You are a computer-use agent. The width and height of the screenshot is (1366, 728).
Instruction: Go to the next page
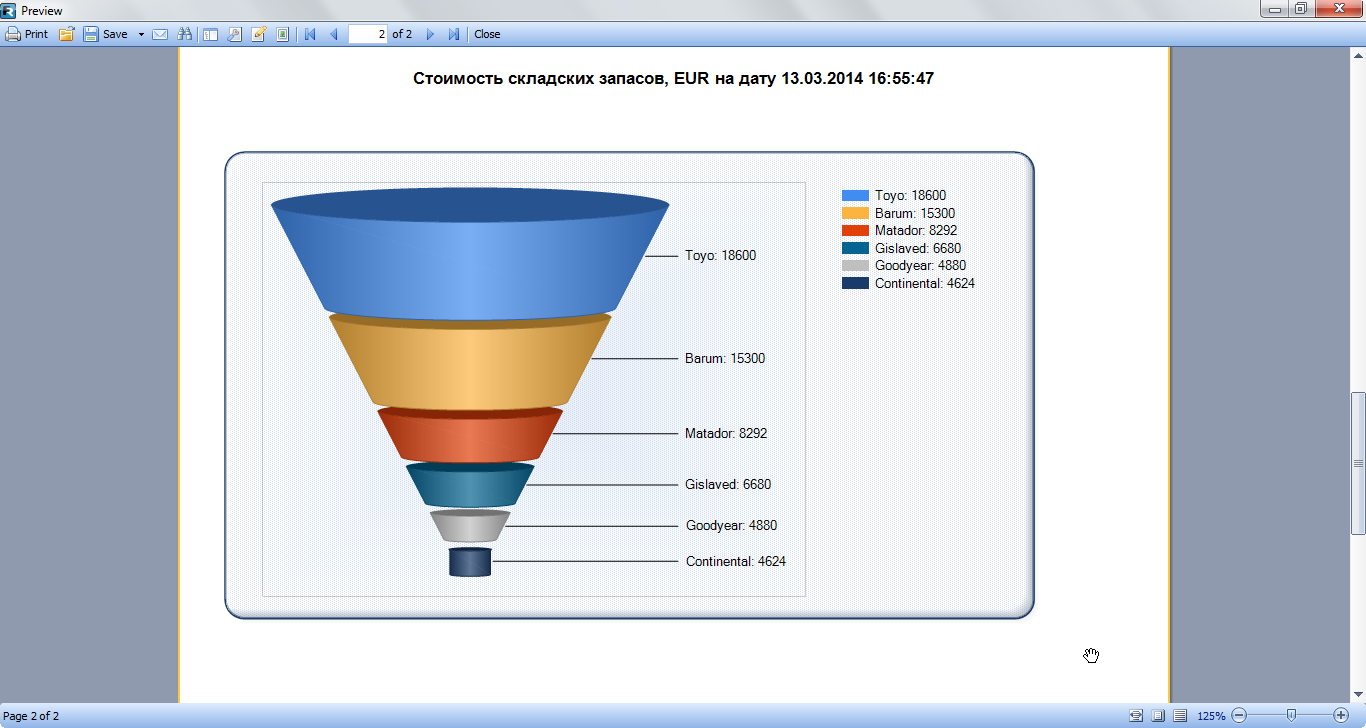tap(430, 34)
